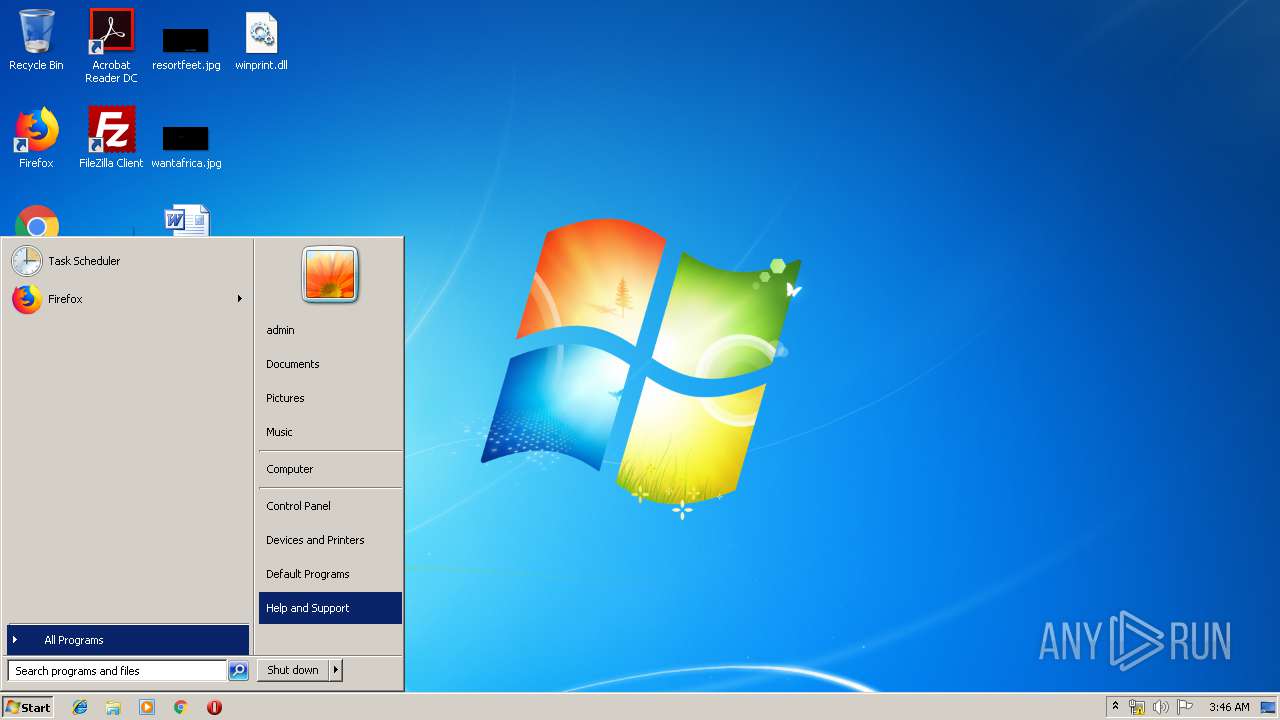The image size is (1280, 720).
Task: Open the Recycle Bin desktop icon
Action: pos(36,40)
